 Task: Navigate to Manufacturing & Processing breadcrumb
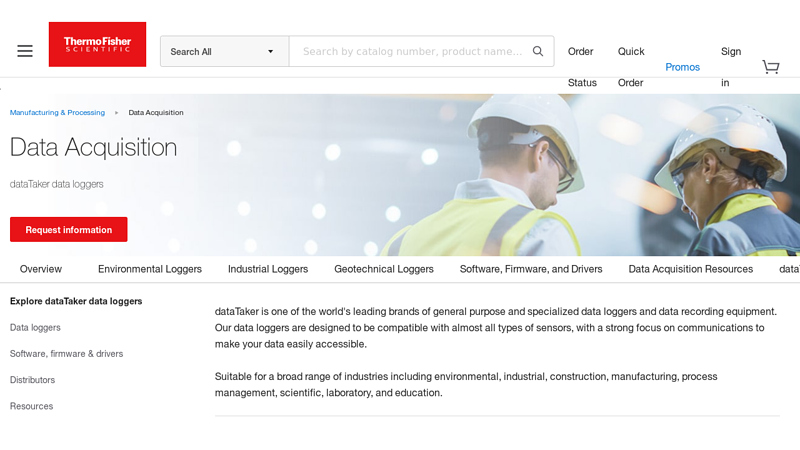click(57, 113)
